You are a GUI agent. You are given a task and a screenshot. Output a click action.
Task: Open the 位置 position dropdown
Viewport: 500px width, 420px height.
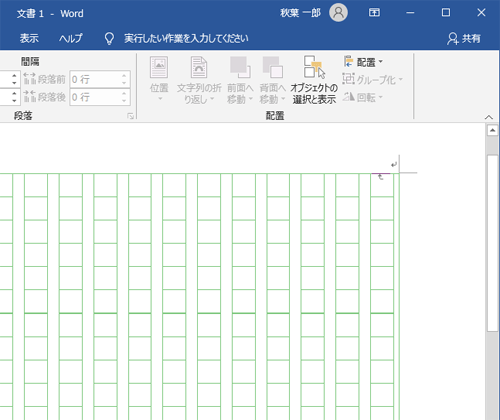[159, 79]
